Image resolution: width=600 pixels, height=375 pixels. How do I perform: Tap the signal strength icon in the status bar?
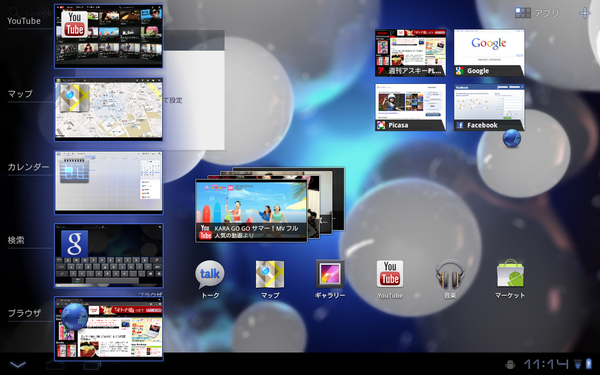pyautogui.click(x=578, y=364)
